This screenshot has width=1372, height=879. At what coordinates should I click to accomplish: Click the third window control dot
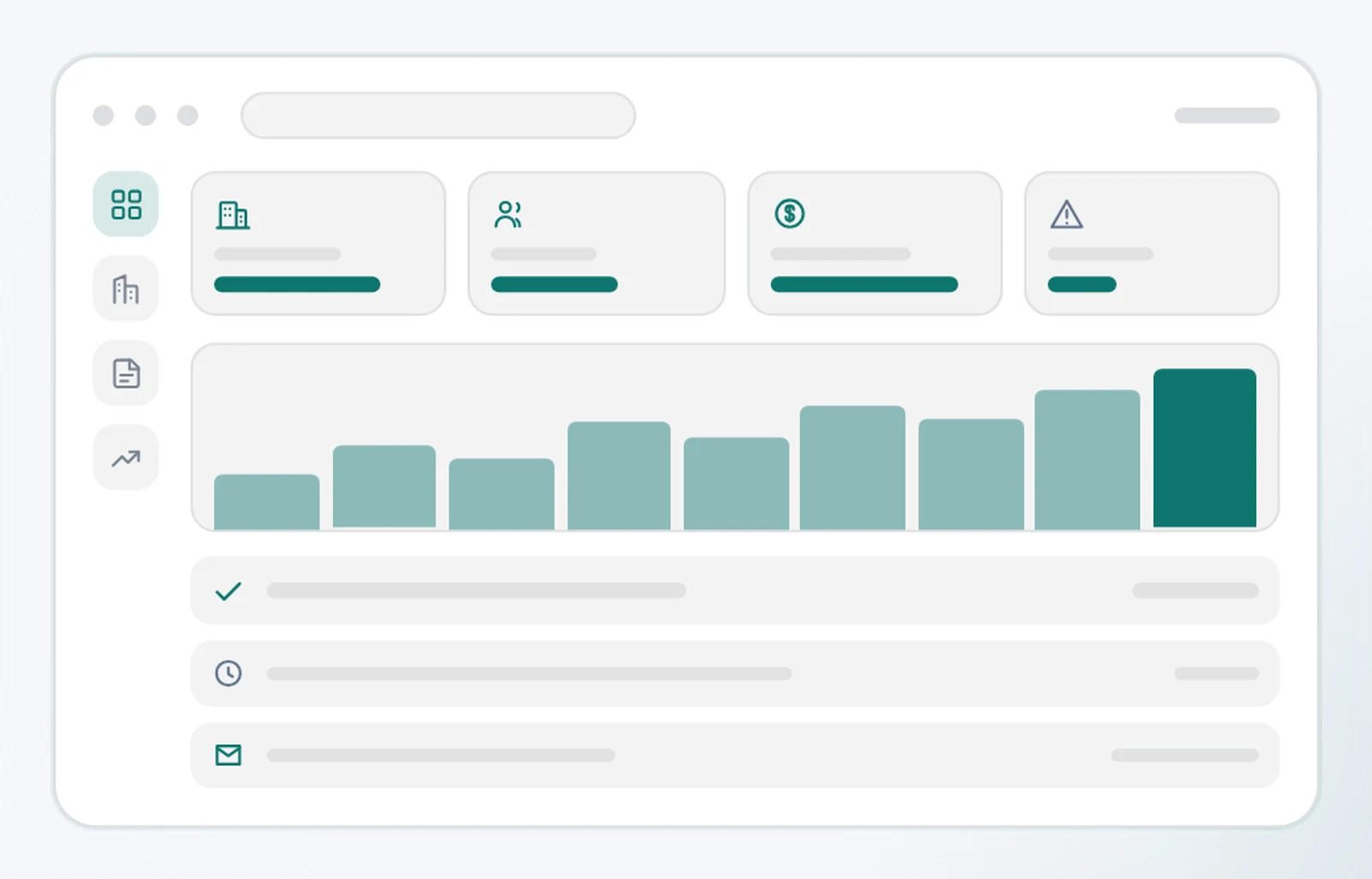[188, 116]
